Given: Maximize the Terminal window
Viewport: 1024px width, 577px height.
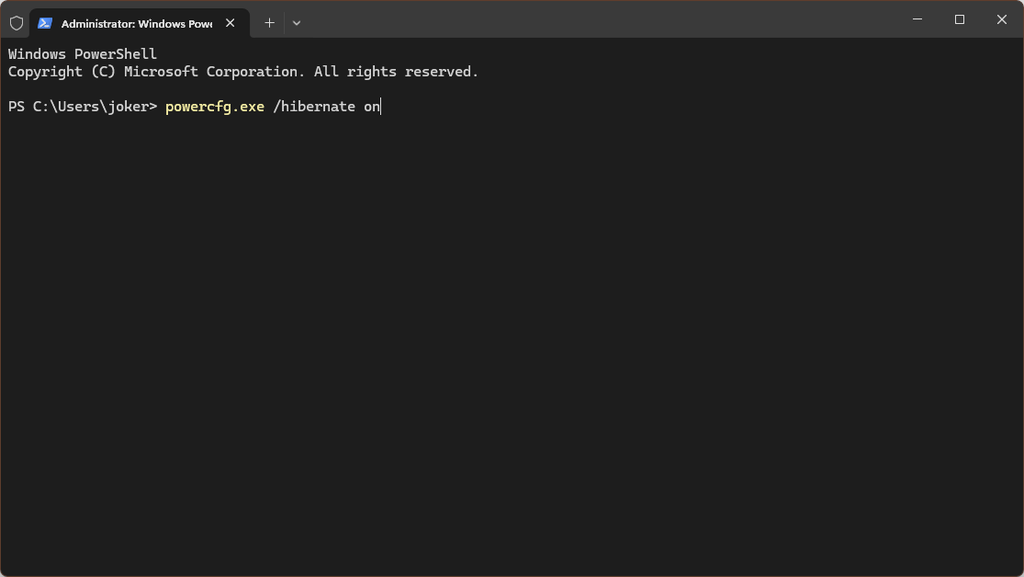Looking at the screenshot, I should click(959, 20).
